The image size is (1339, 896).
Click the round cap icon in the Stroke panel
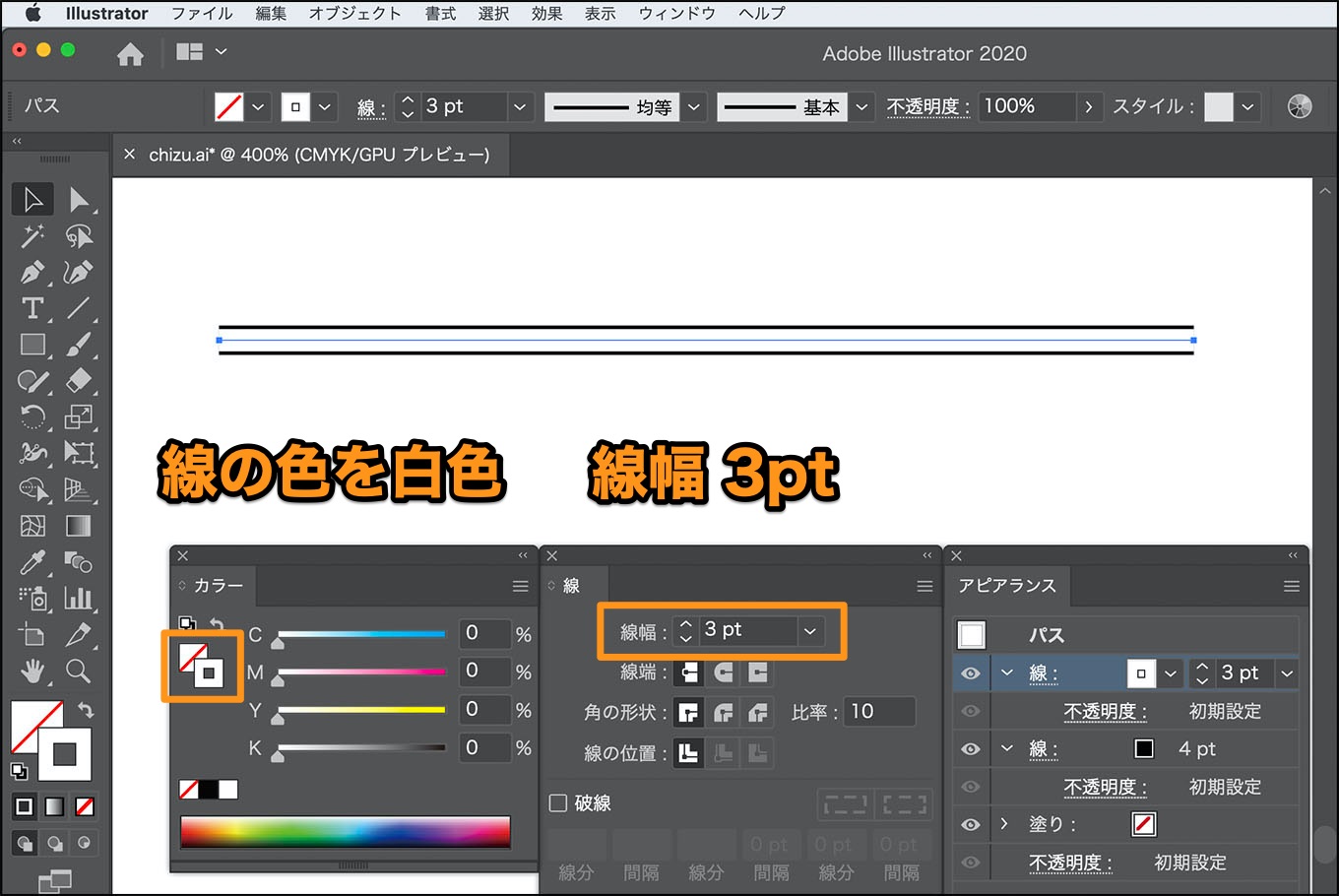click(x=724, y=672)
